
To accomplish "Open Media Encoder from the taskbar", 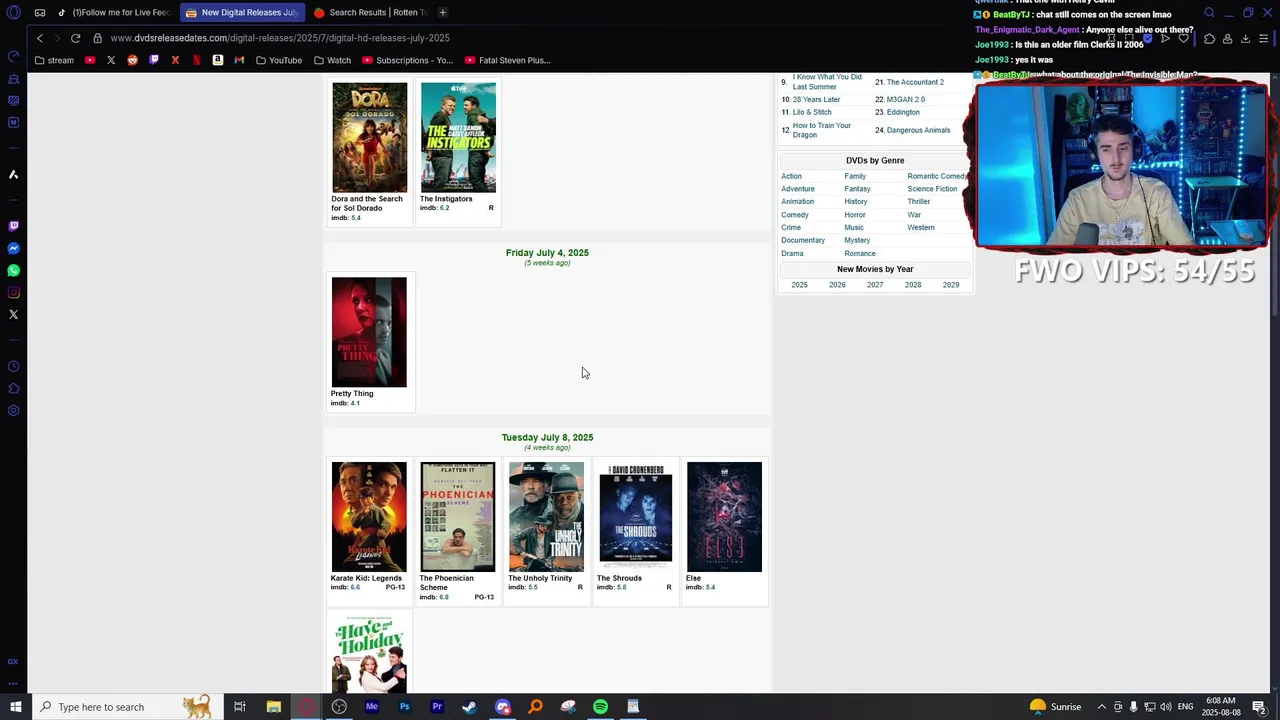I will tap(371, 707).
